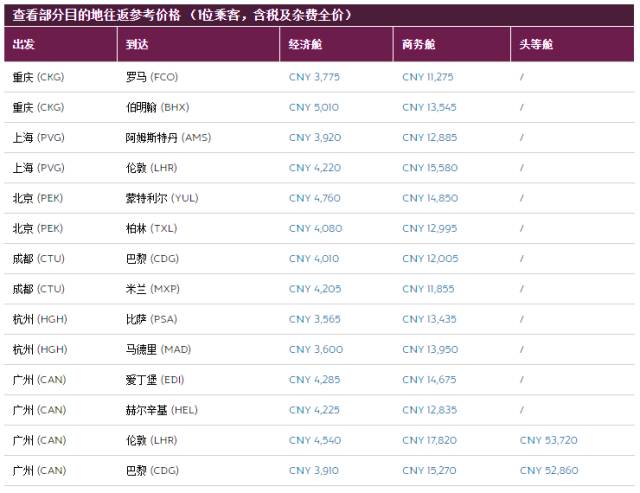Click destination 阿姆斯特丹 (AMS)
The image size is (640, 493).
click(x=168, y=138)
